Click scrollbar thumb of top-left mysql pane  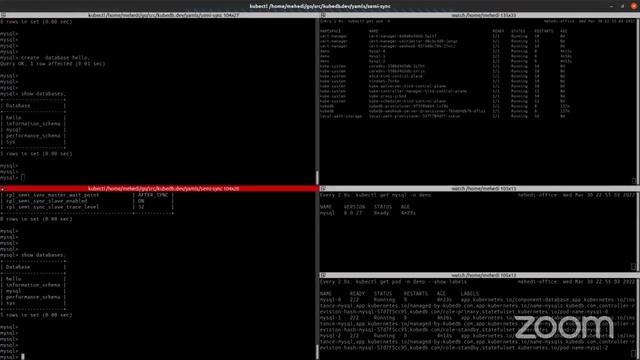coord(317,177)
